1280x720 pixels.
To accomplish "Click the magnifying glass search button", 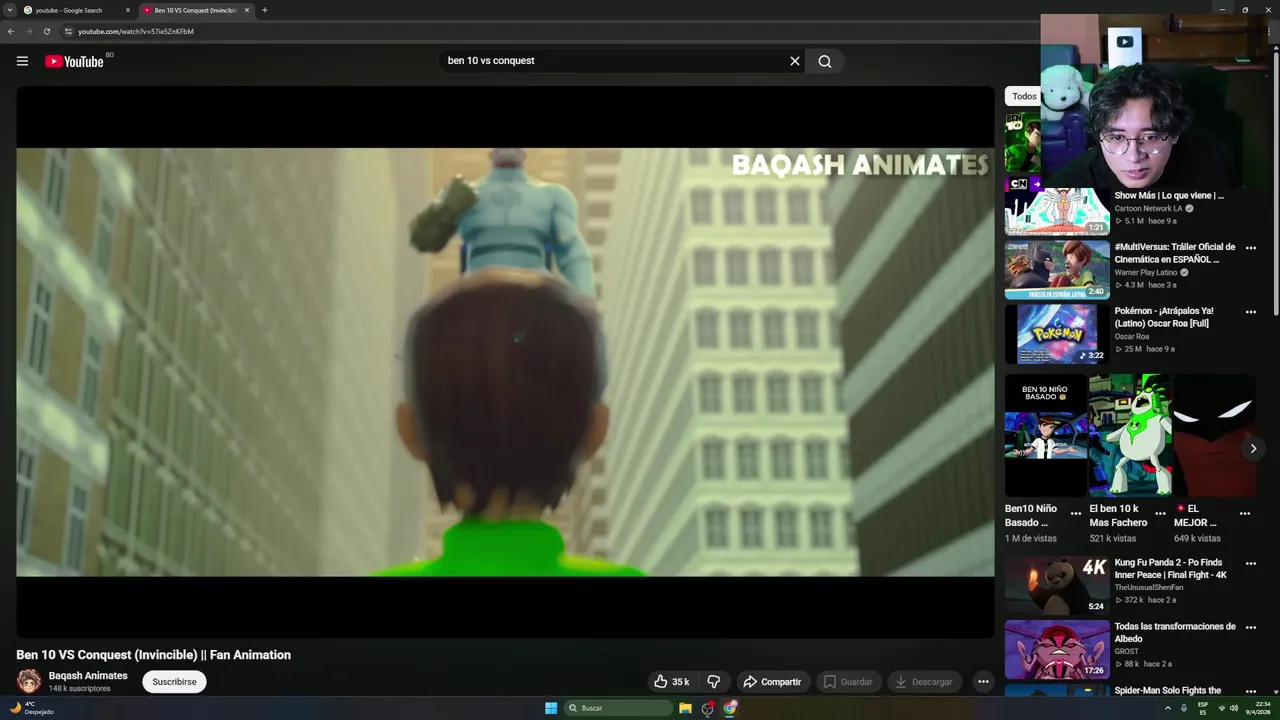I will [825, 61].
